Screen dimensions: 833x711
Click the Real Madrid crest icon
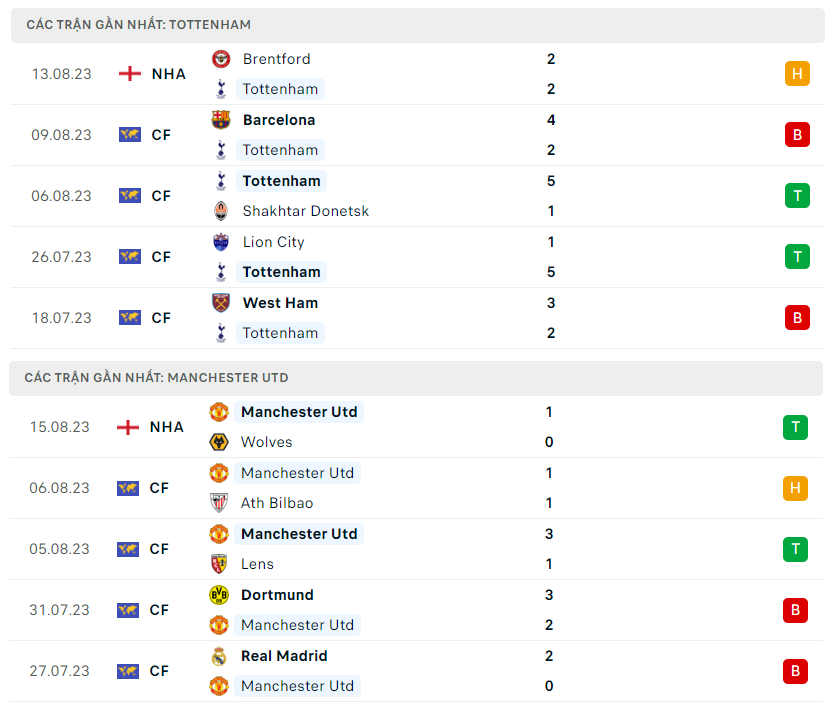click(x=219, y=656)
